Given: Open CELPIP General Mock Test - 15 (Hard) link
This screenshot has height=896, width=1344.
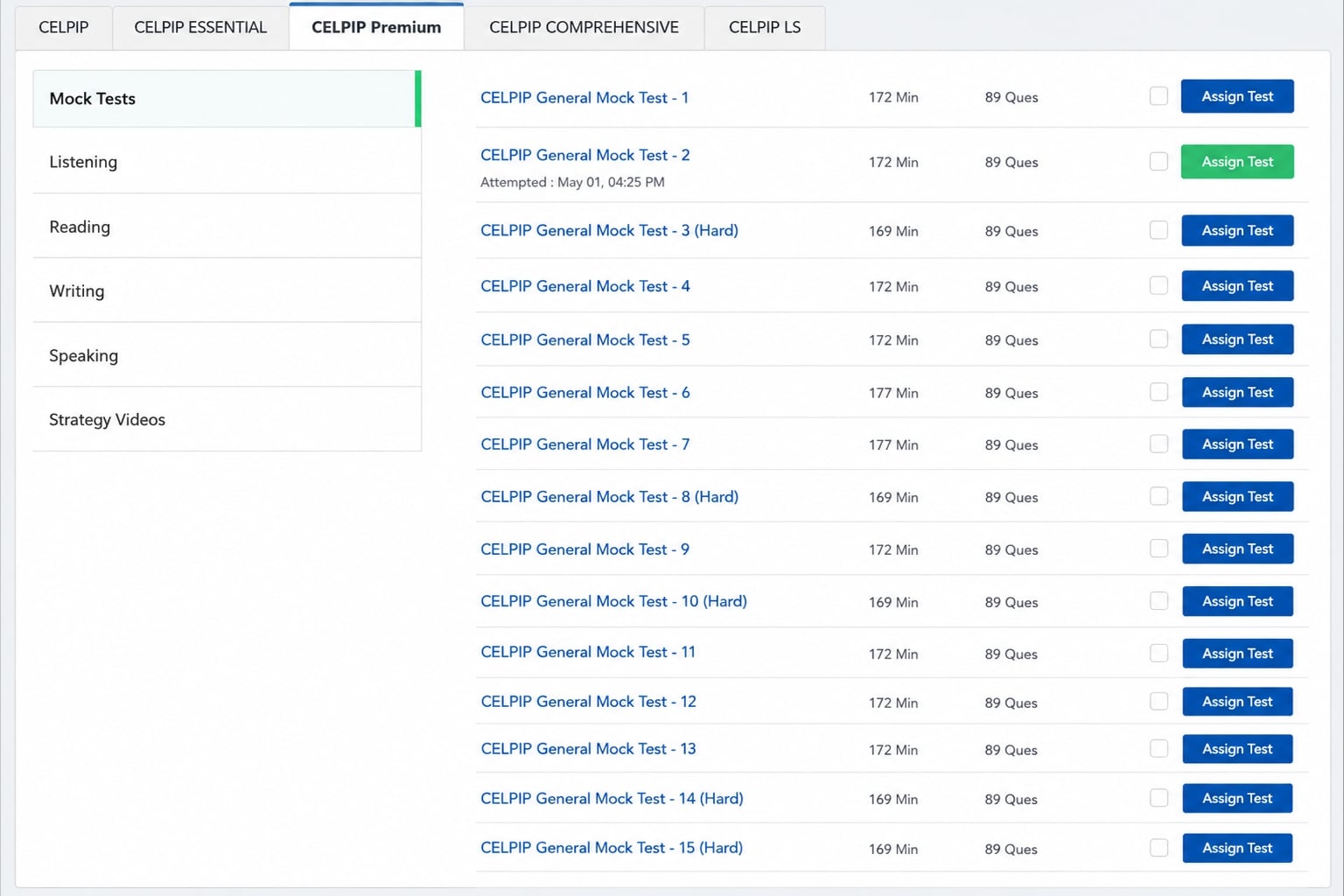Looking at the screenshot, I should [x=612, y=848].
